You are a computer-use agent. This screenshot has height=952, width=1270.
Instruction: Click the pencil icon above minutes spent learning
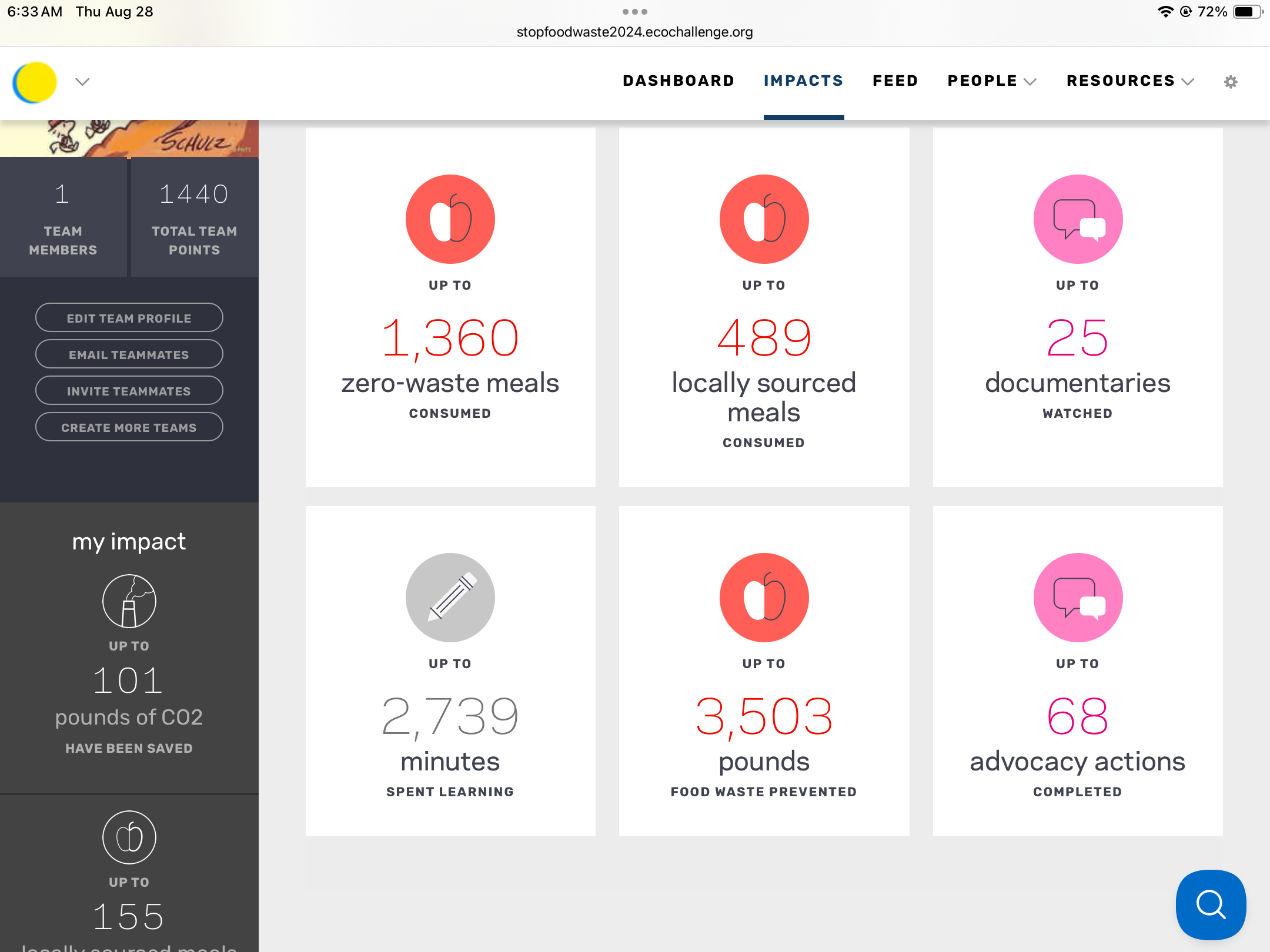point(450,598)
